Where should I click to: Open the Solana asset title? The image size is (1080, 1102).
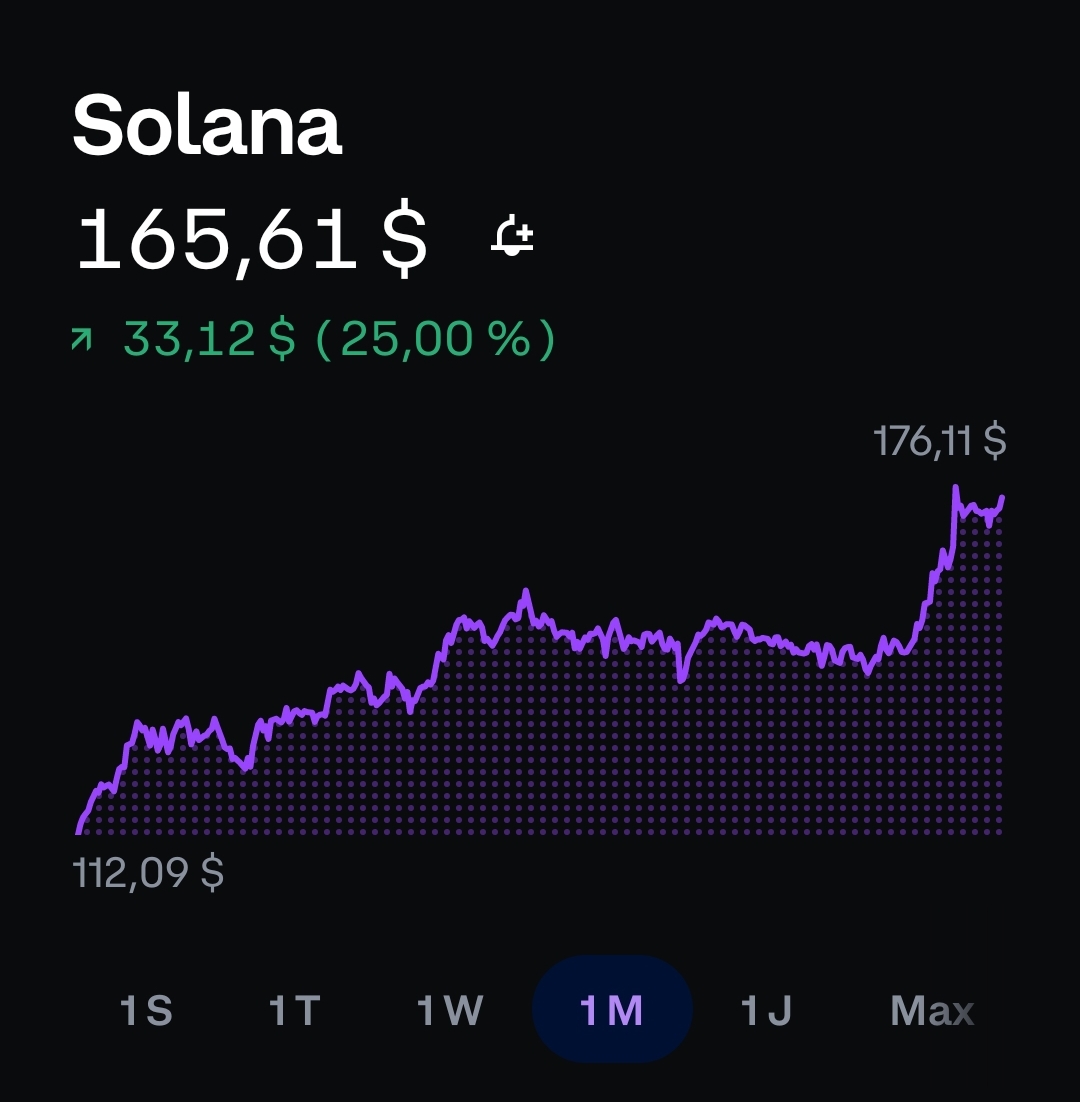(207, 125)
